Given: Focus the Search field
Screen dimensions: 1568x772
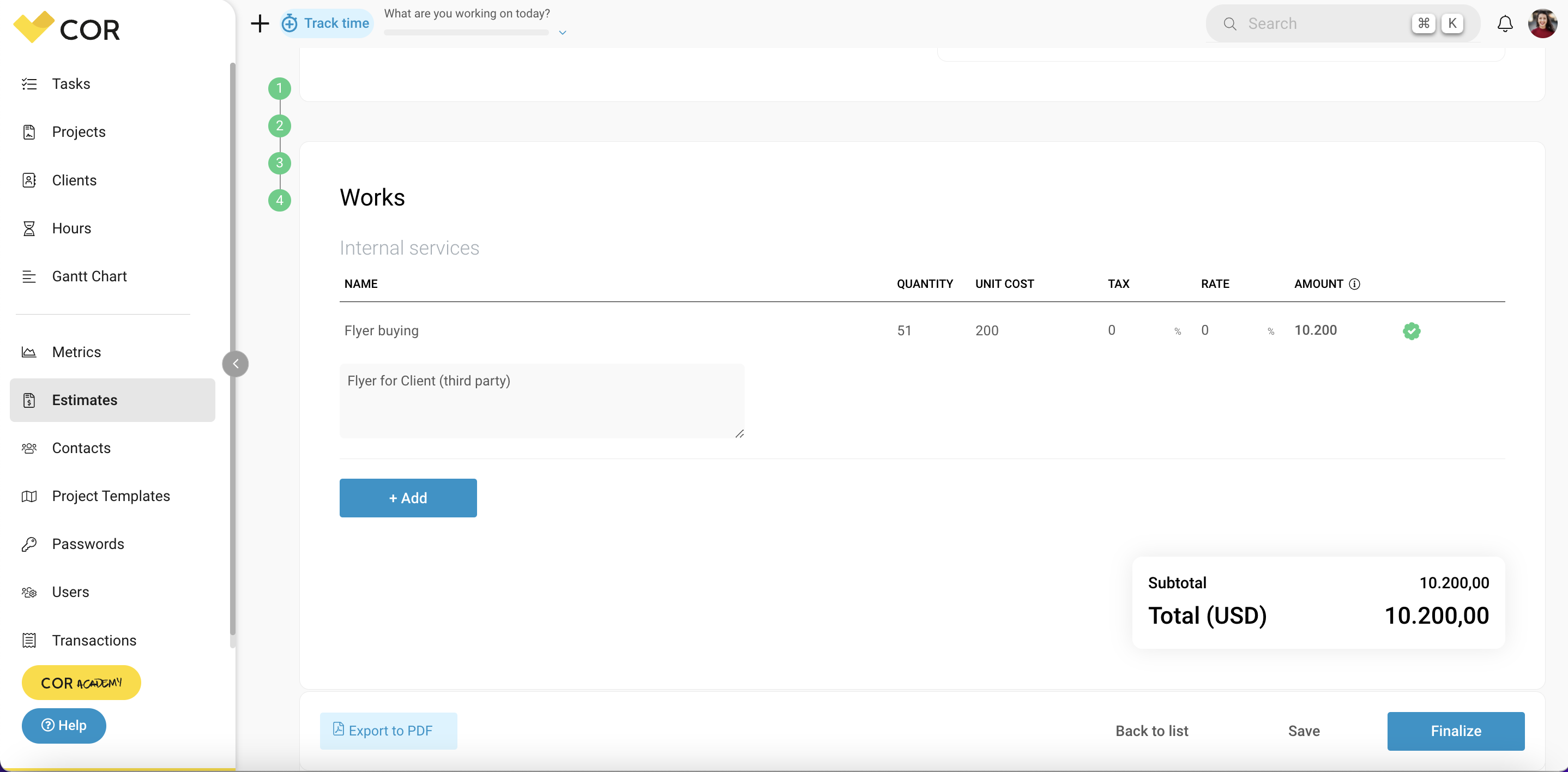Looking at the screenshot, I should (1342, 24).
